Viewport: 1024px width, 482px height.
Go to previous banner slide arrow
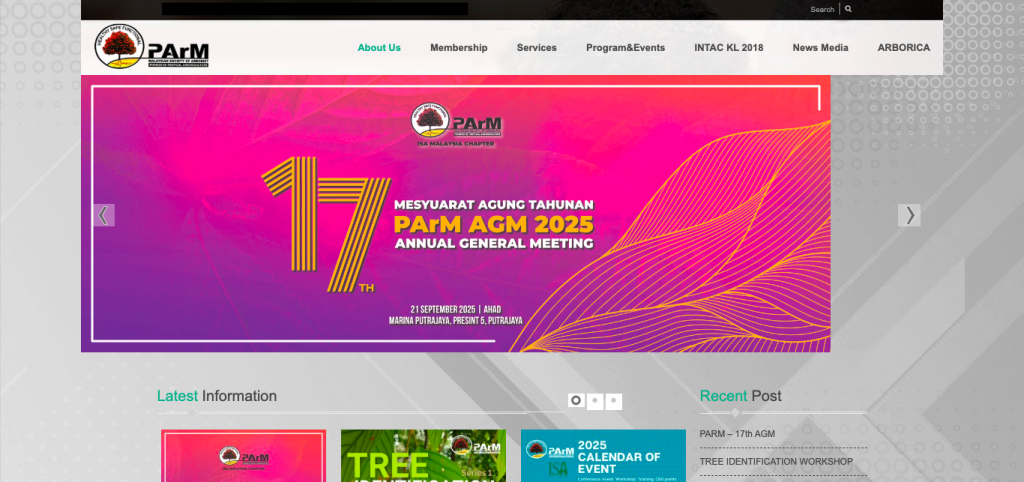click(x=104, y=215)
